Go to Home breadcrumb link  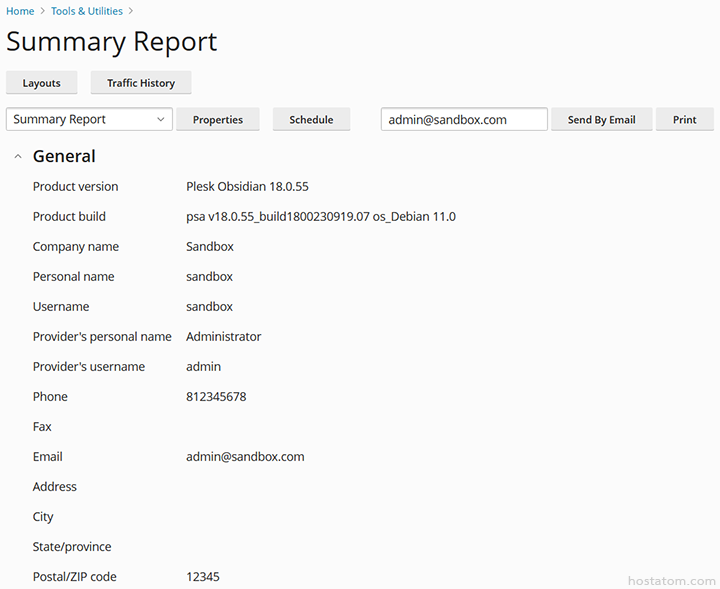click(20, 11)
